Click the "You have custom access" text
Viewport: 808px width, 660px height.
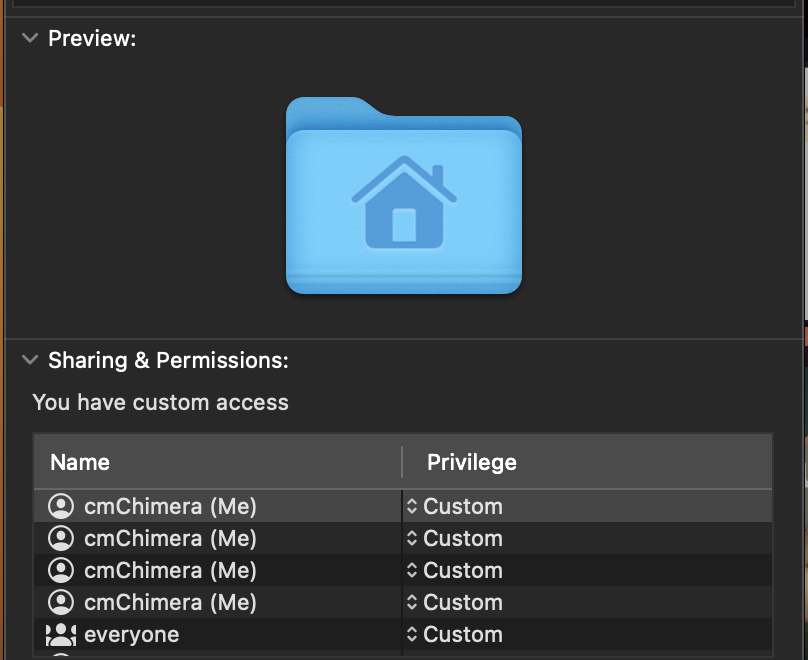point(160,403)
